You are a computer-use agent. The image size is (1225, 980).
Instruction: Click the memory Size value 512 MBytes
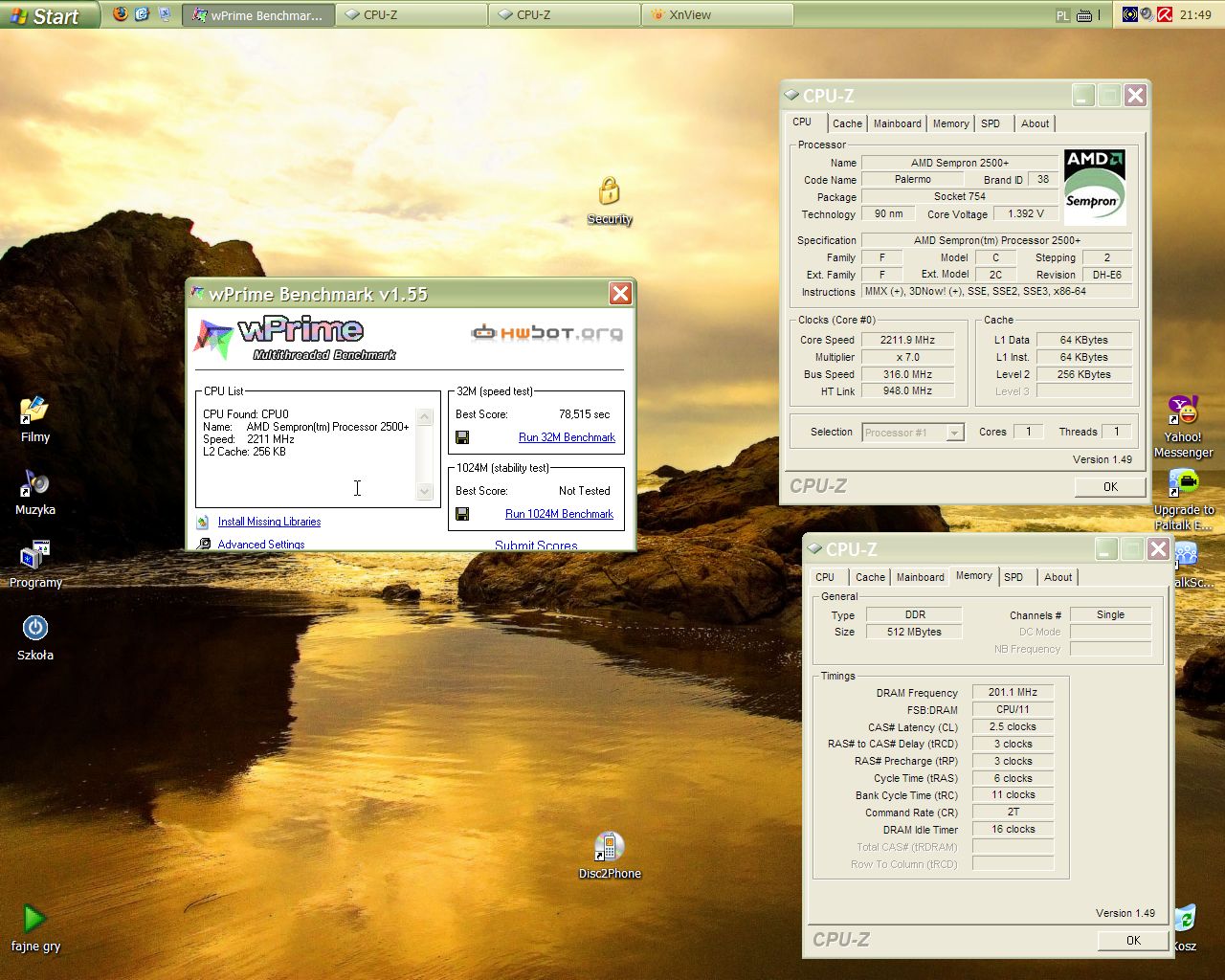(x=914, y=632)
